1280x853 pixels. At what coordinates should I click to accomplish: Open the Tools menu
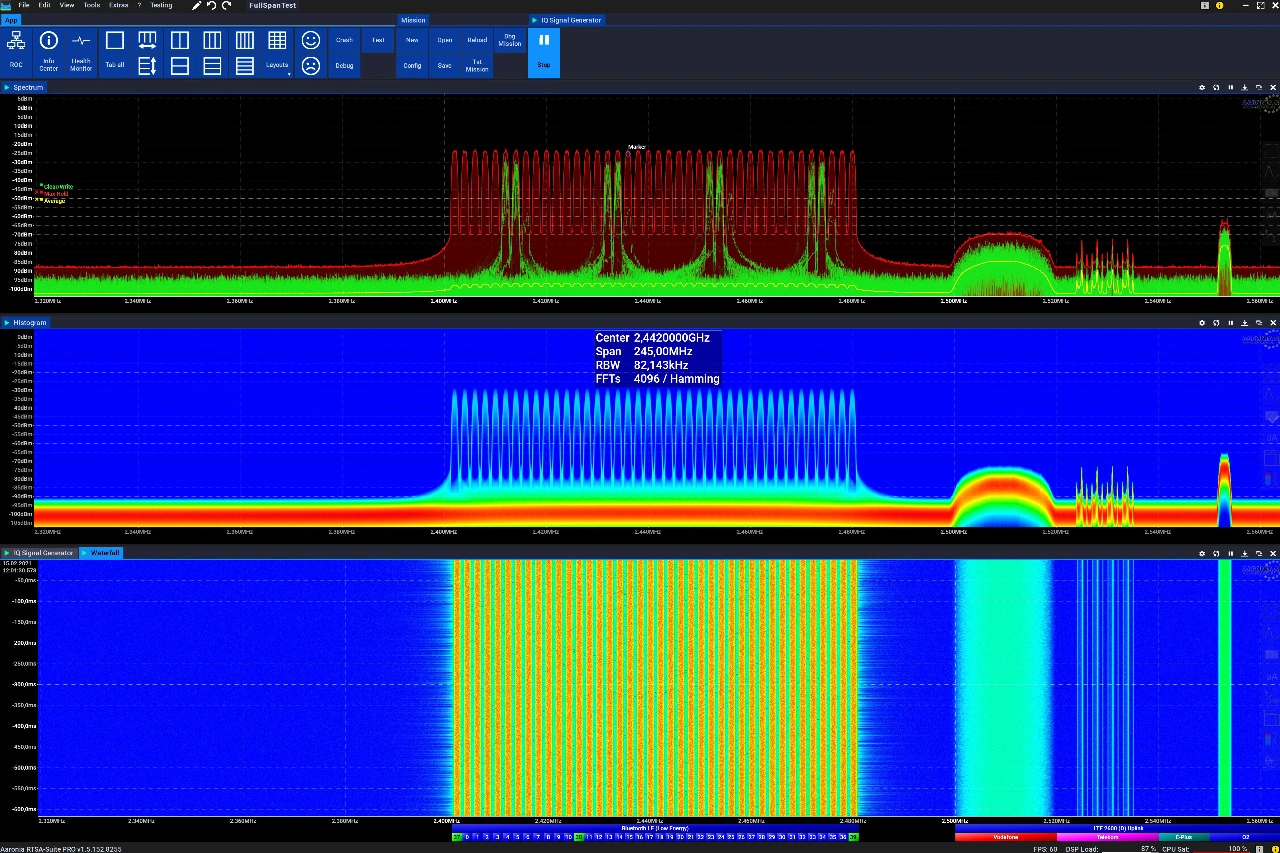[x=92, y=5]
